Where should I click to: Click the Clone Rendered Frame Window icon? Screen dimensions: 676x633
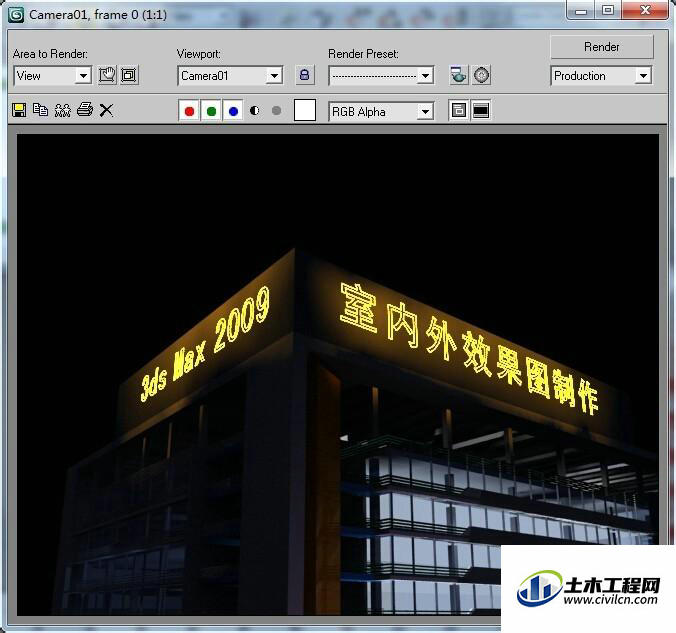(63, 110)
